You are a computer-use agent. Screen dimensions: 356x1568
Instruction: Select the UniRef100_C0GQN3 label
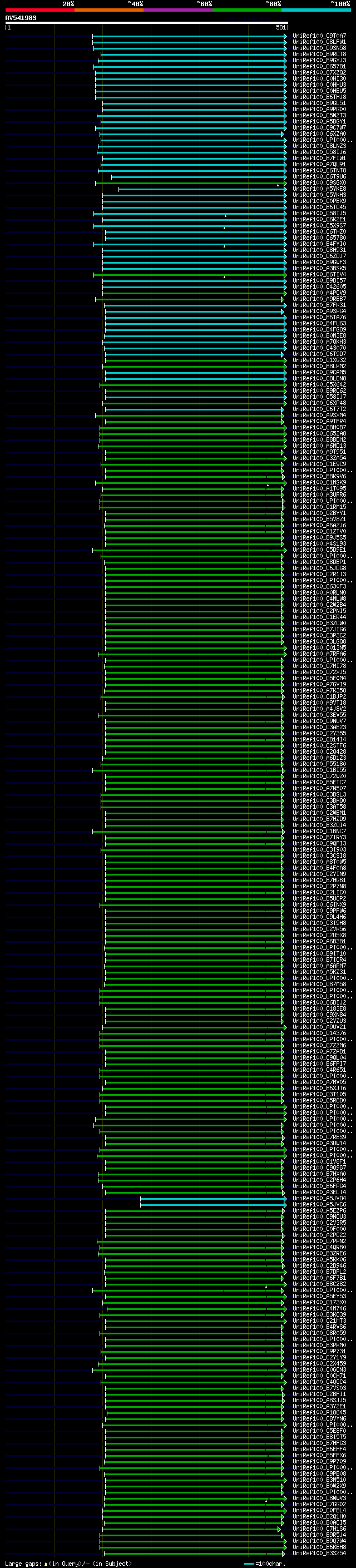coord(319,1369)
